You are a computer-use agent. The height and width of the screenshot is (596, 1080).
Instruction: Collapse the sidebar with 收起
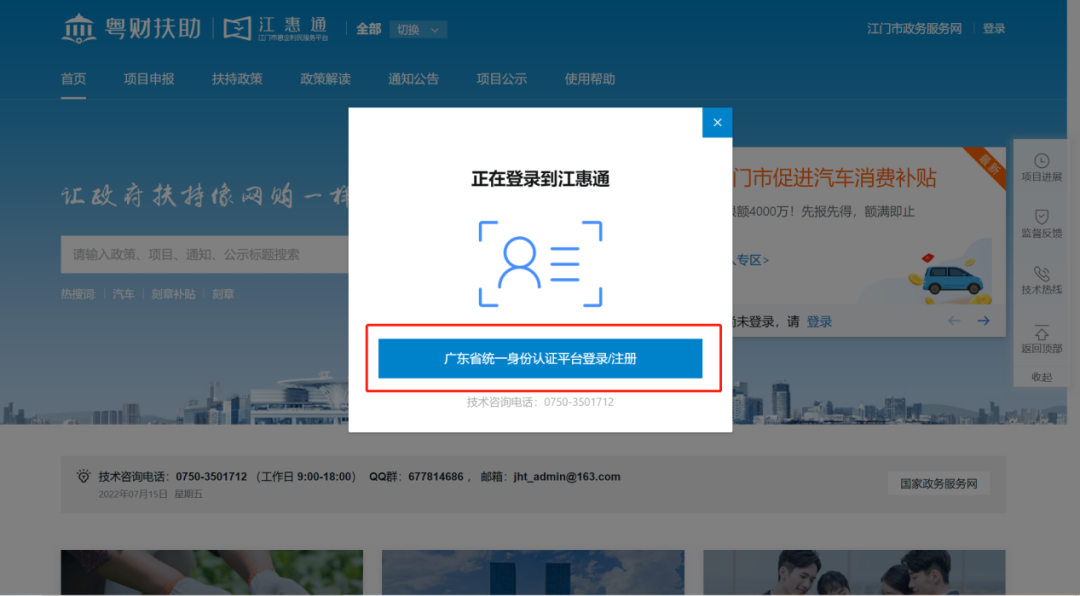coord(1041,377)
